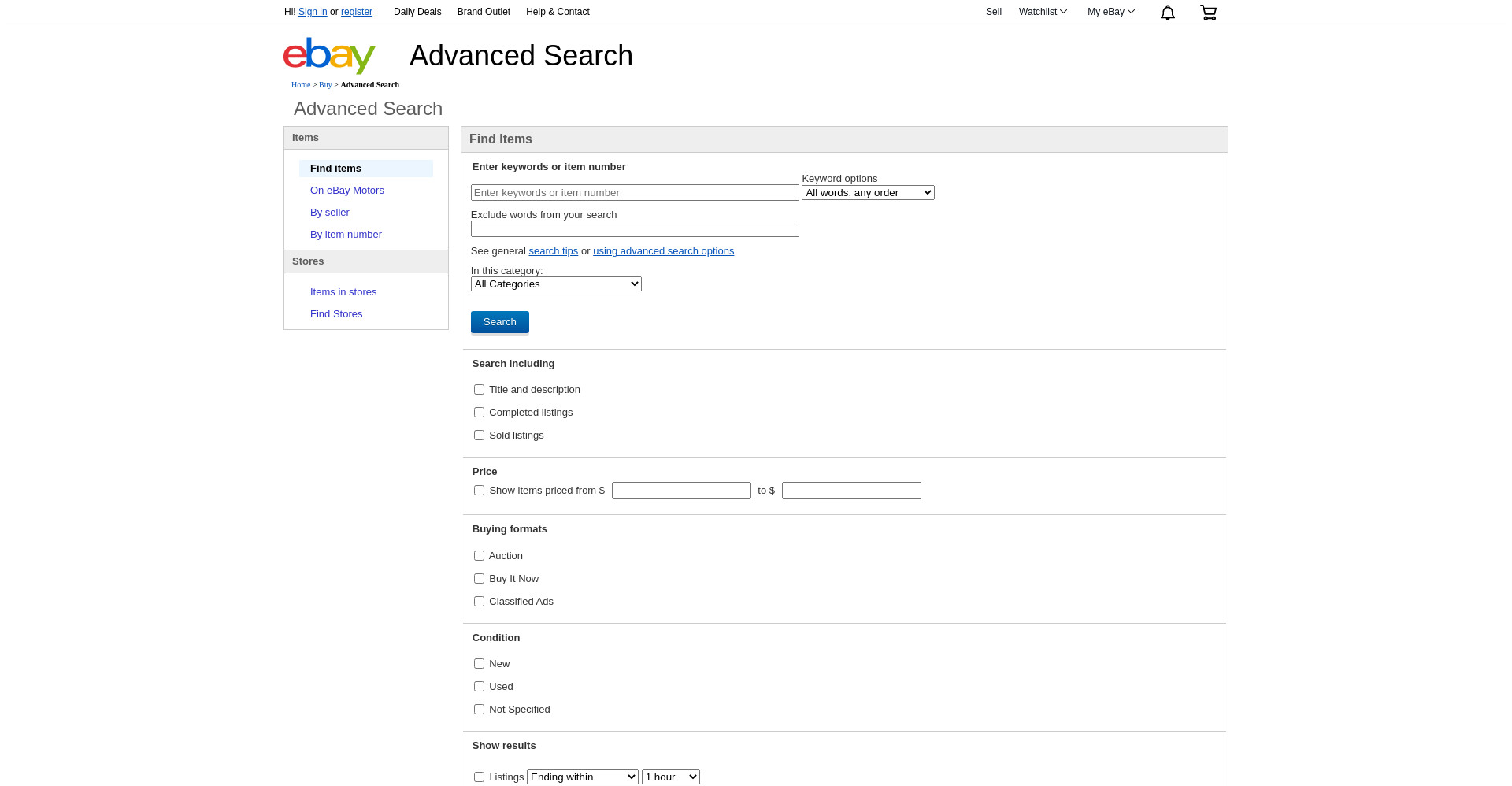Focus the Exclude words input field
1512x786 pixels.
pyautogui.click(x=635, y=229)
